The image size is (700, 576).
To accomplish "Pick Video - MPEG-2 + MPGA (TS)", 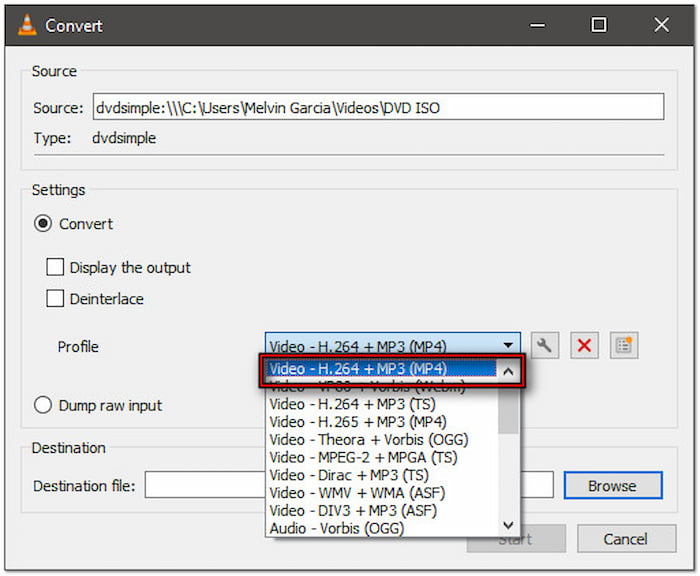I will pyautogui.click(x=361, y=457).
